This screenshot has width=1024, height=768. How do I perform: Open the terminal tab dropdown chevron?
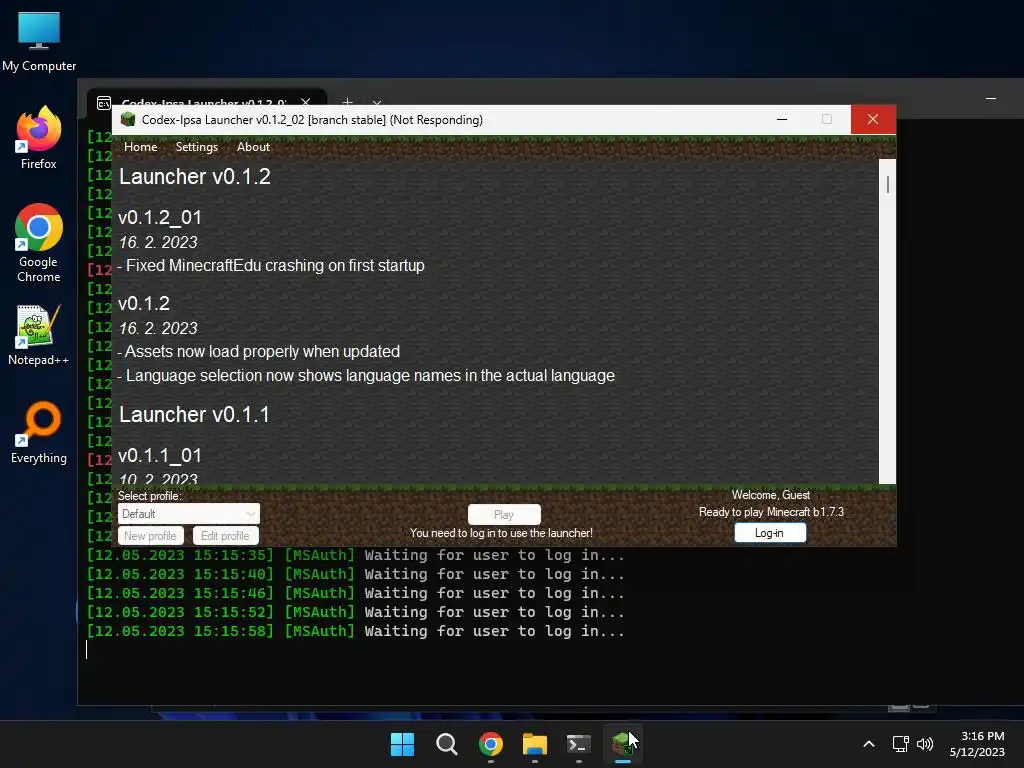377,103
